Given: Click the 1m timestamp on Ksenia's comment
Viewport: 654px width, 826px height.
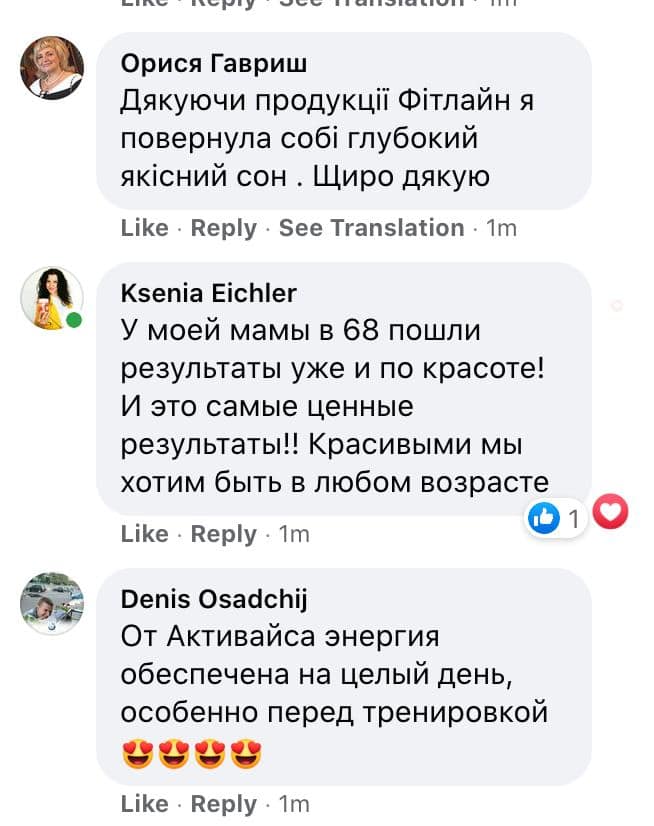Looking at the screenshot, I should [294, 535].
